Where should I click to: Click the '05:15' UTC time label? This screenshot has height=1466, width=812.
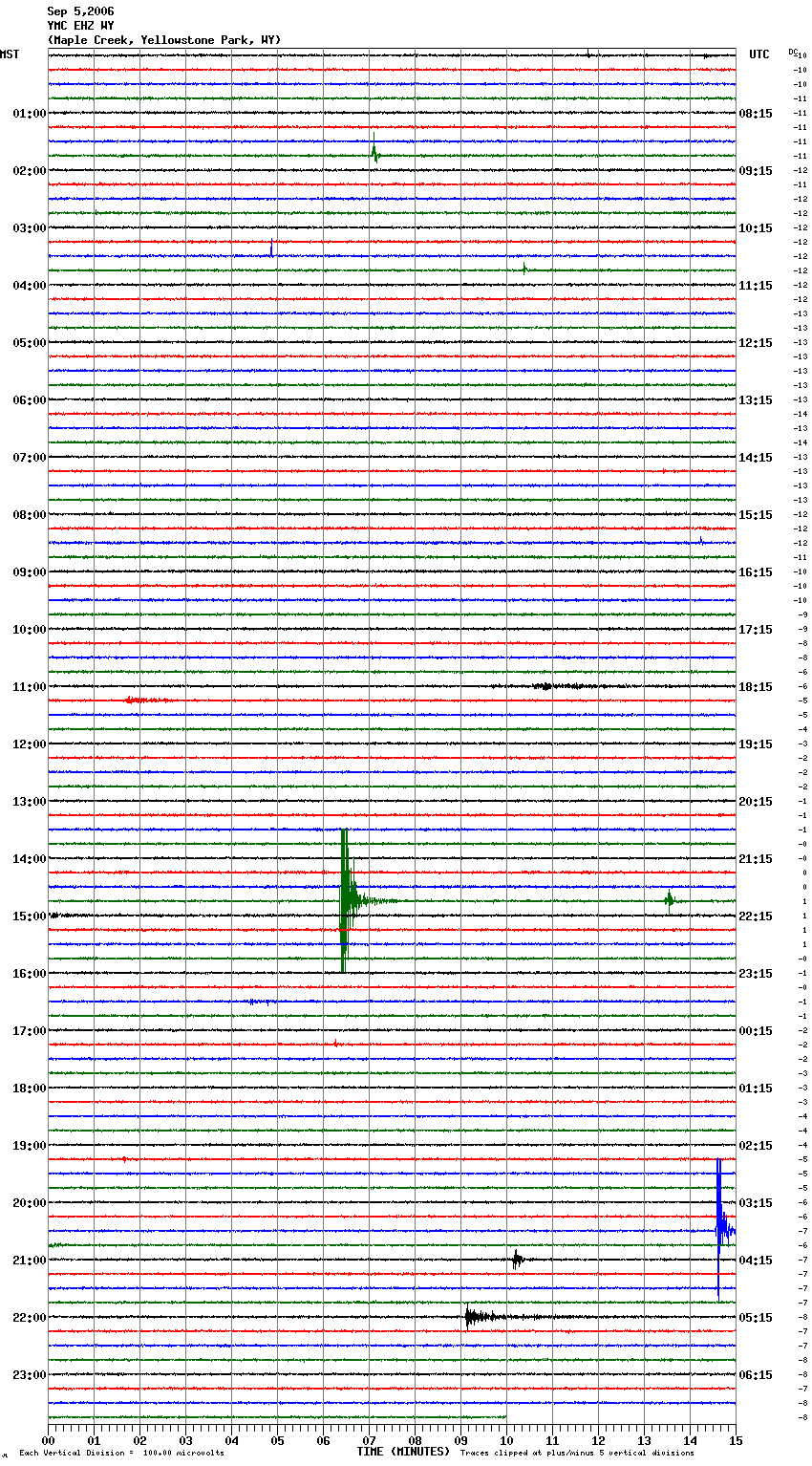756,1318
